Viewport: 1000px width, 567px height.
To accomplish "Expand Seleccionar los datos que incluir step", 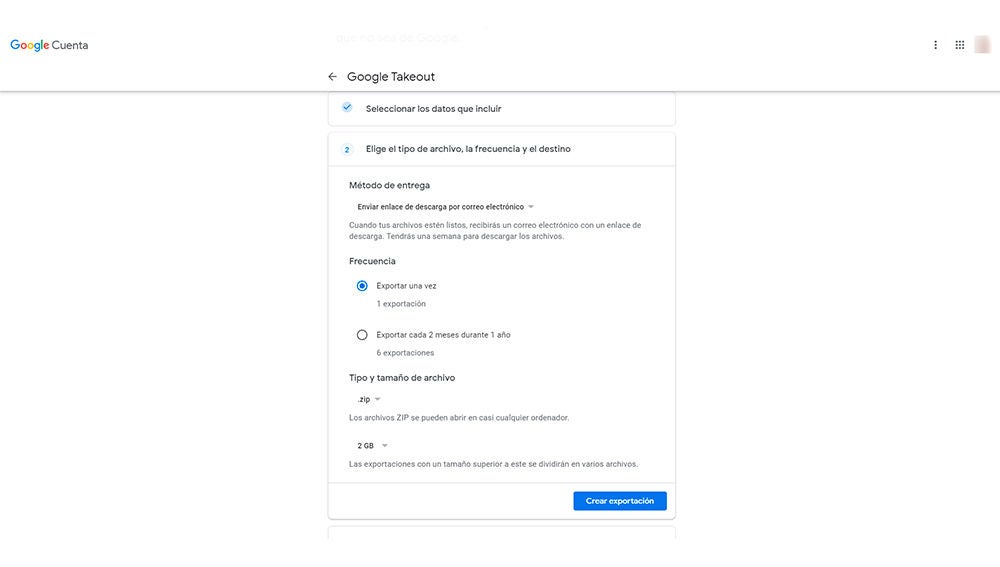I will tap(501, 108).
